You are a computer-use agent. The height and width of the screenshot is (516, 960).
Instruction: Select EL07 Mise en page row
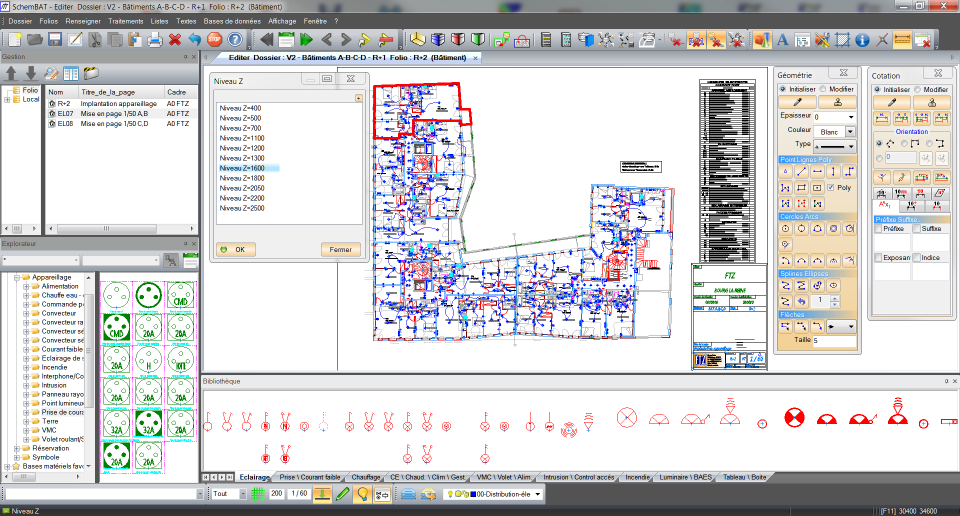pyautogui.click(x=121, y=114)
